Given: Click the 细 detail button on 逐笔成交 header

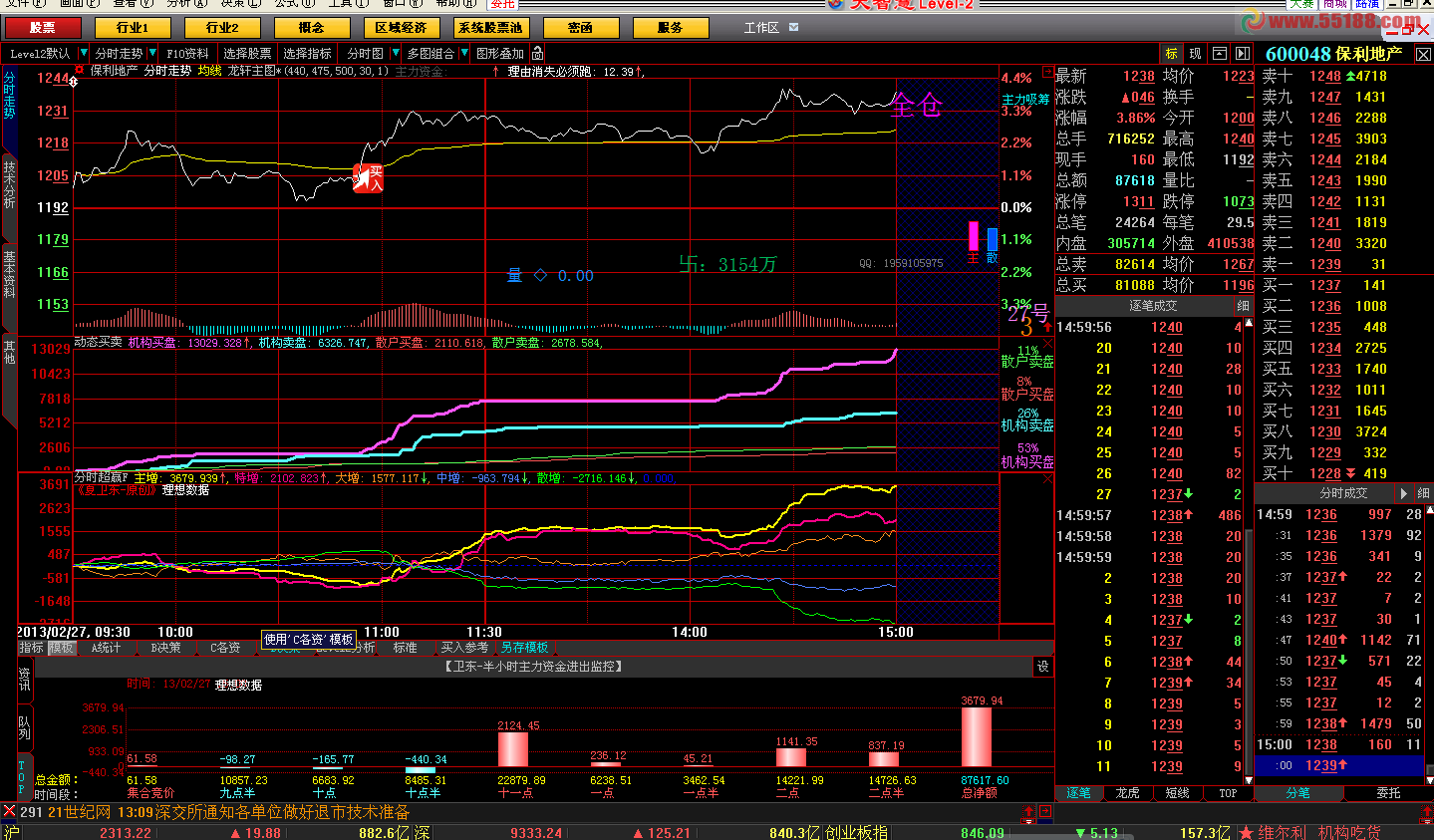Looking at the screenshot, I should click(x=1243, y=306).
